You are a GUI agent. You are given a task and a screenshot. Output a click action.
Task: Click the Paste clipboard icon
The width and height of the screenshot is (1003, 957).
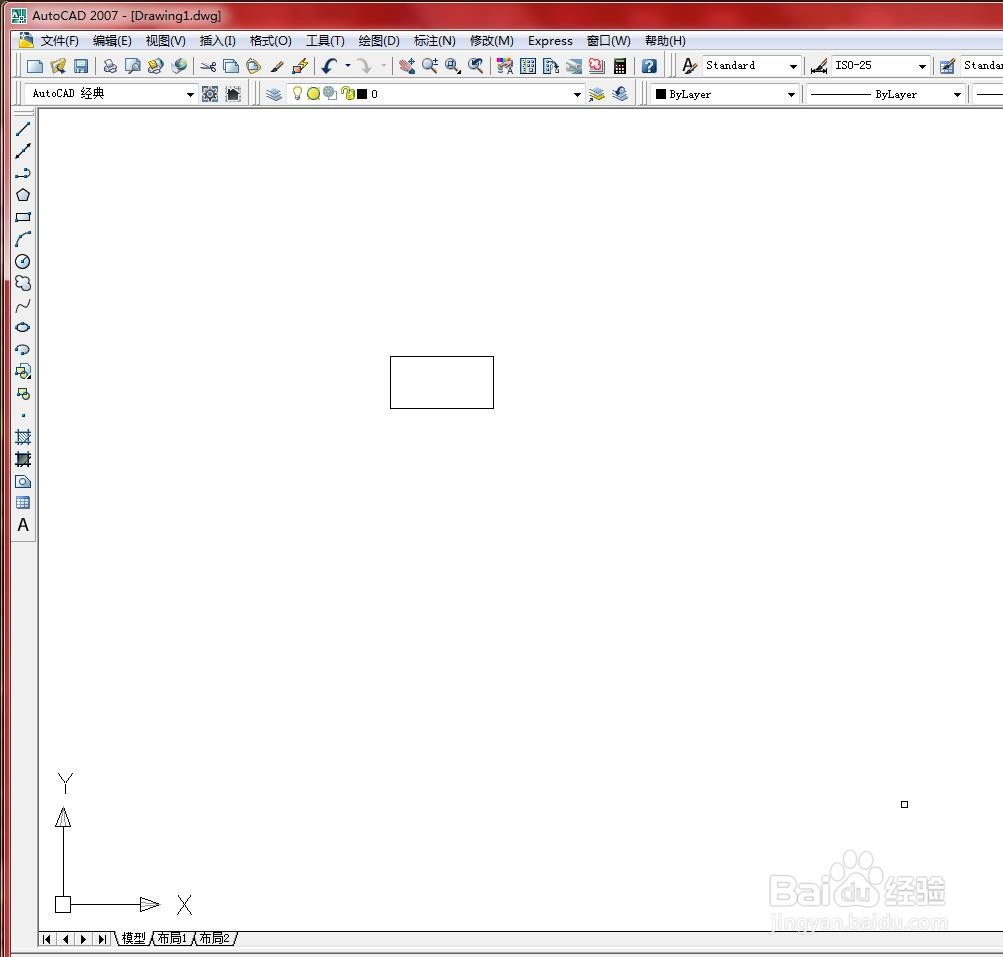pos(253,66)
